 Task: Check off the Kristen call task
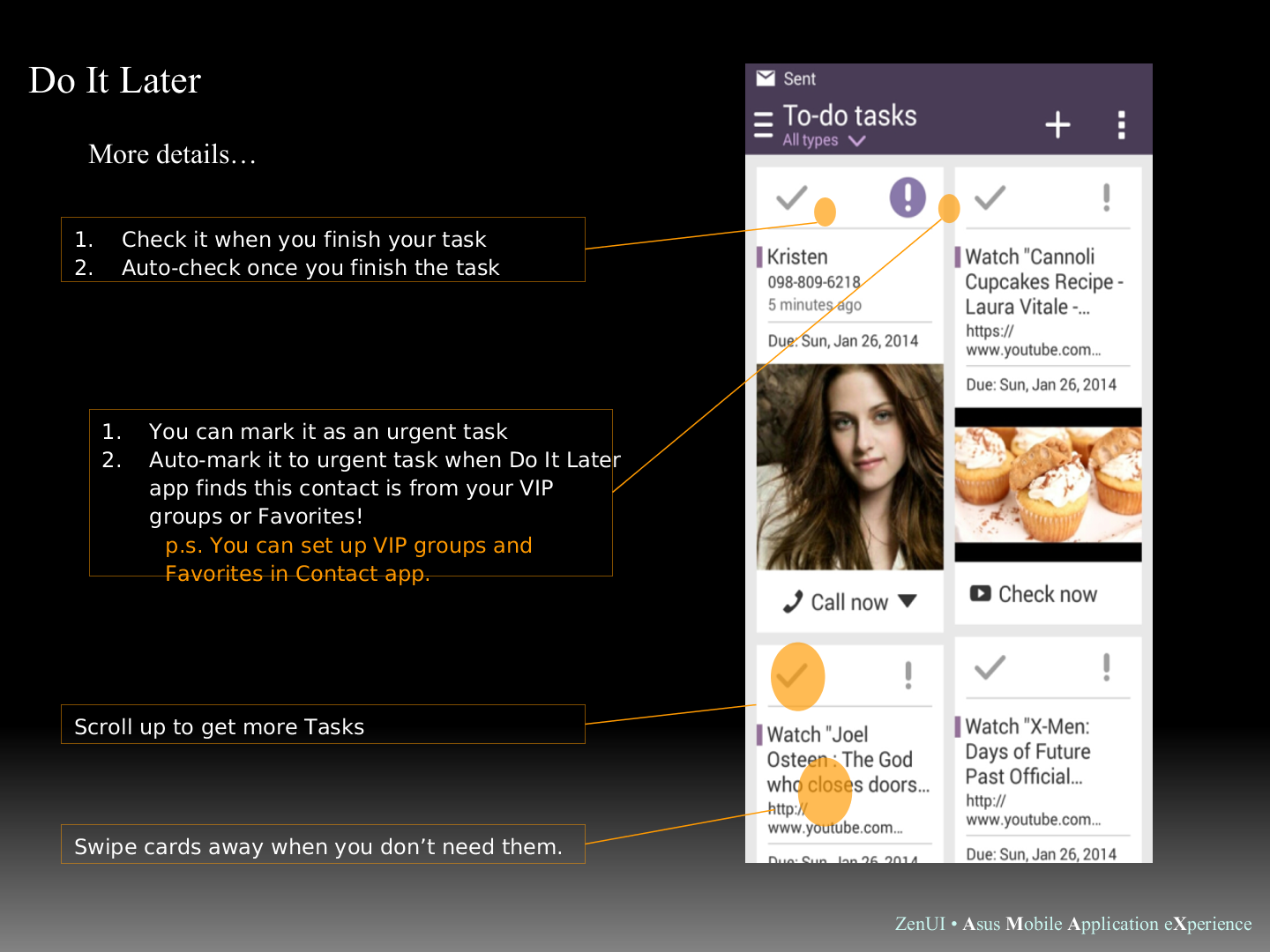coord(791,197)
